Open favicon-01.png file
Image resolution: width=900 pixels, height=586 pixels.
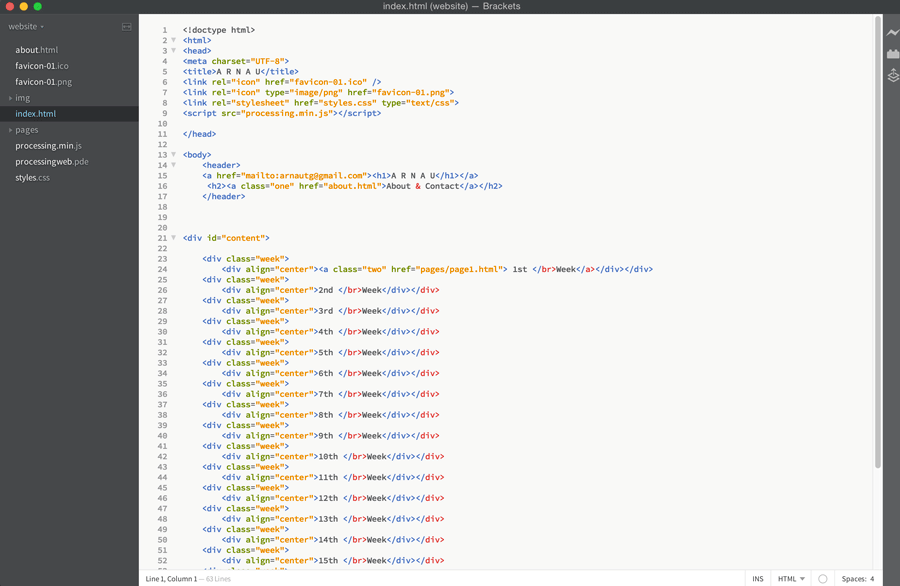[x=44, y=82]
